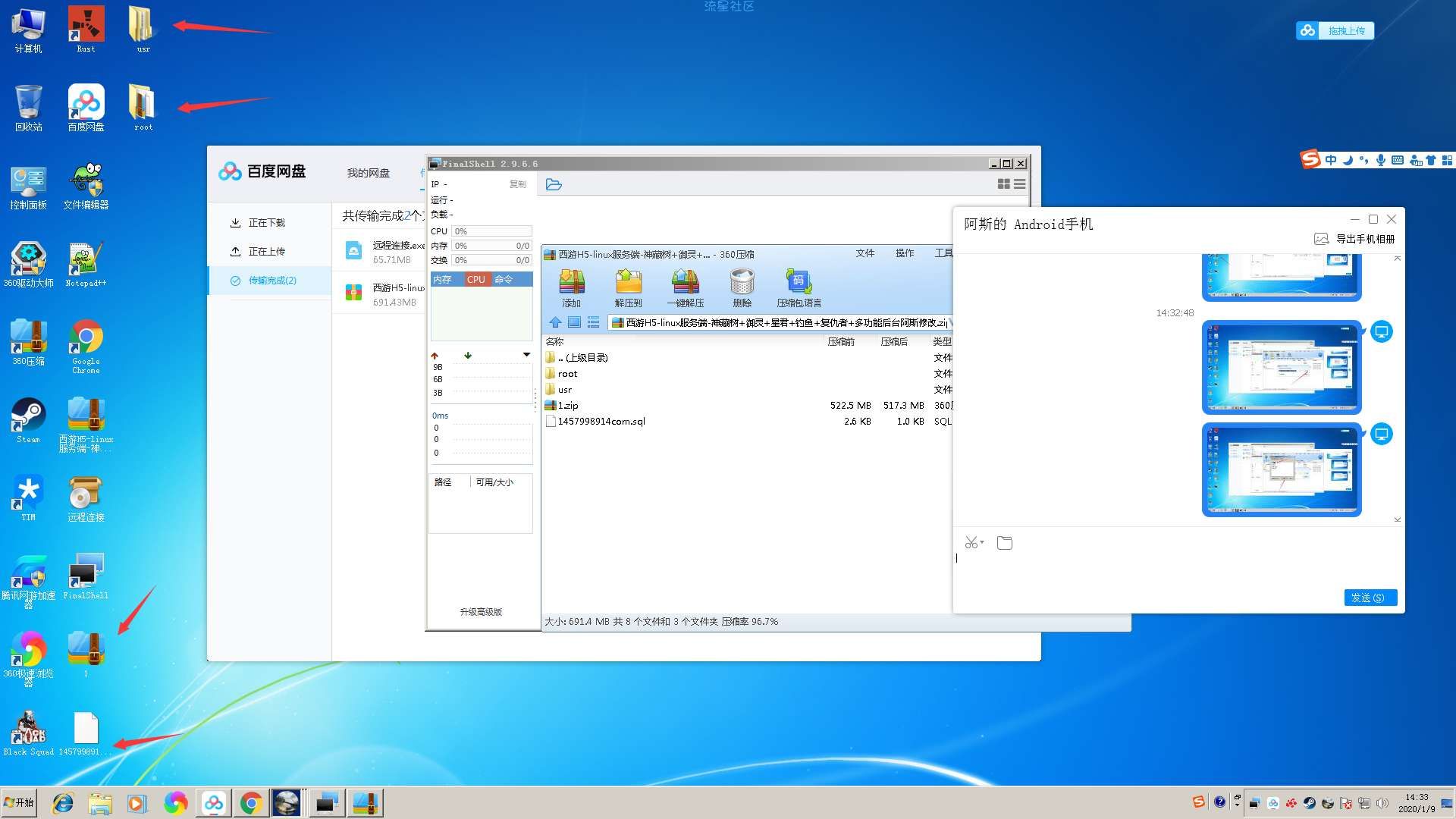Image resolution: width=1456 pixels, height=819 pixels.
Task: Click 升级高级版 upgrade link in FinalShell
Action: click(481, 612)
